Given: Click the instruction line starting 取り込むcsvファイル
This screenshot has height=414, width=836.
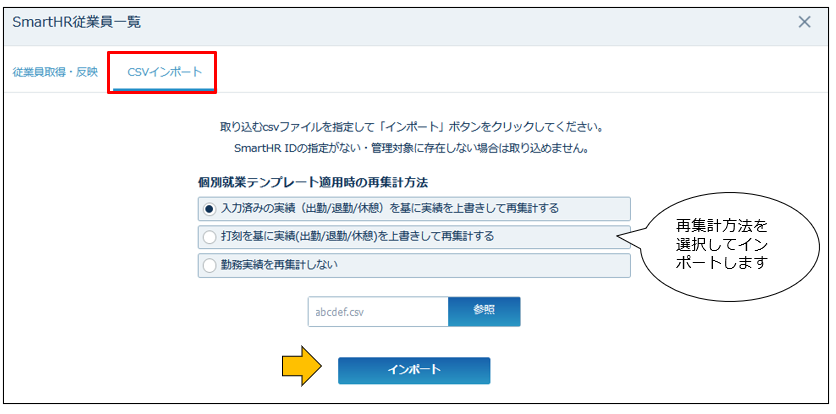Looking at the screenshot, I should 412,129.
